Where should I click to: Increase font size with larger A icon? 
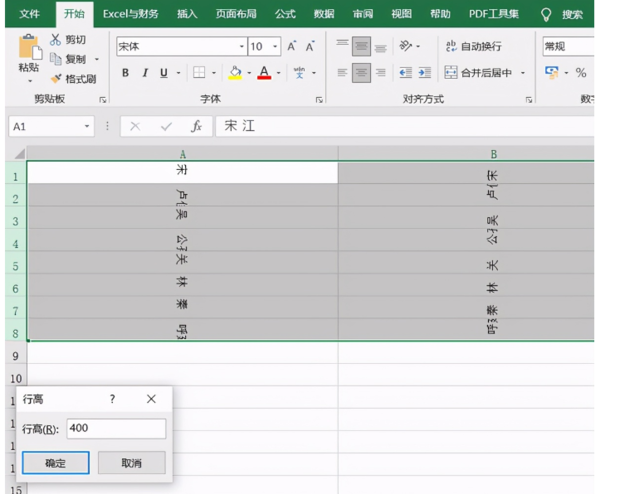point(291,47)
